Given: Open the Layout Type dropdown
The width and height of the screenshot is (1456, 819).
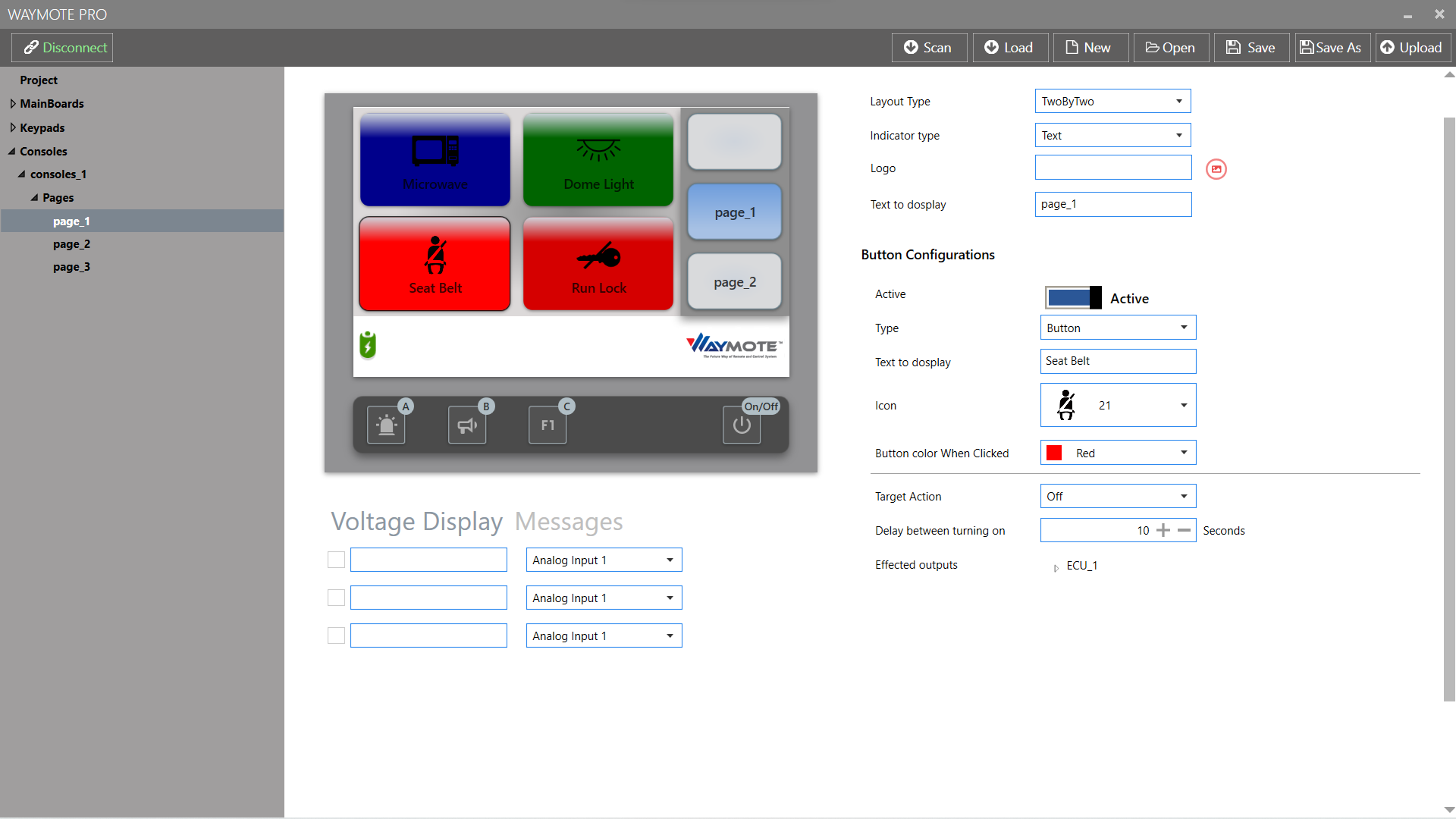Looking at the screenshot, I should (x=1112, y=101).
